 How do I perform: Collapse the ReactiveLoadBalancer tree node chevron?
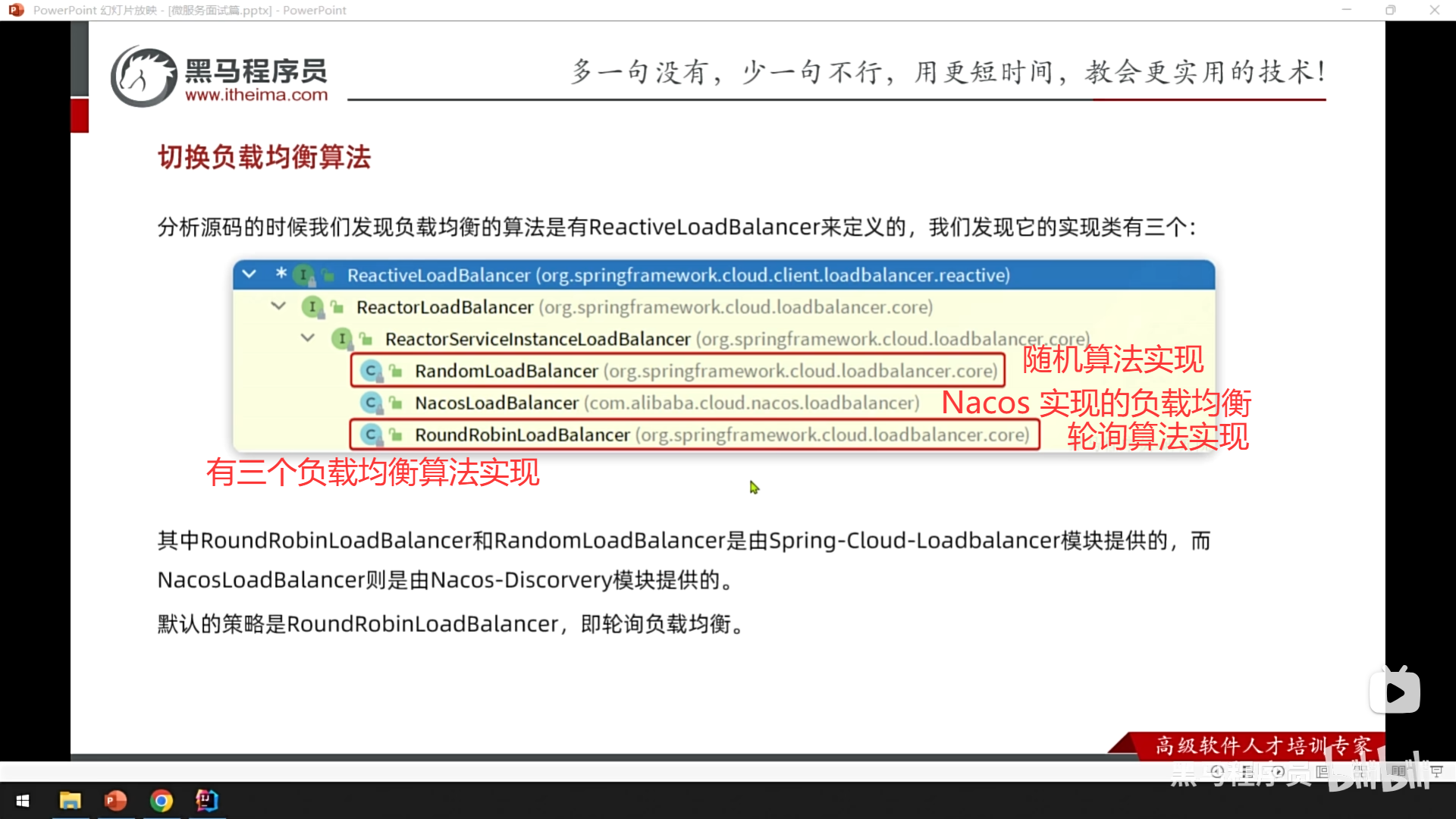[x=249, y=275]
